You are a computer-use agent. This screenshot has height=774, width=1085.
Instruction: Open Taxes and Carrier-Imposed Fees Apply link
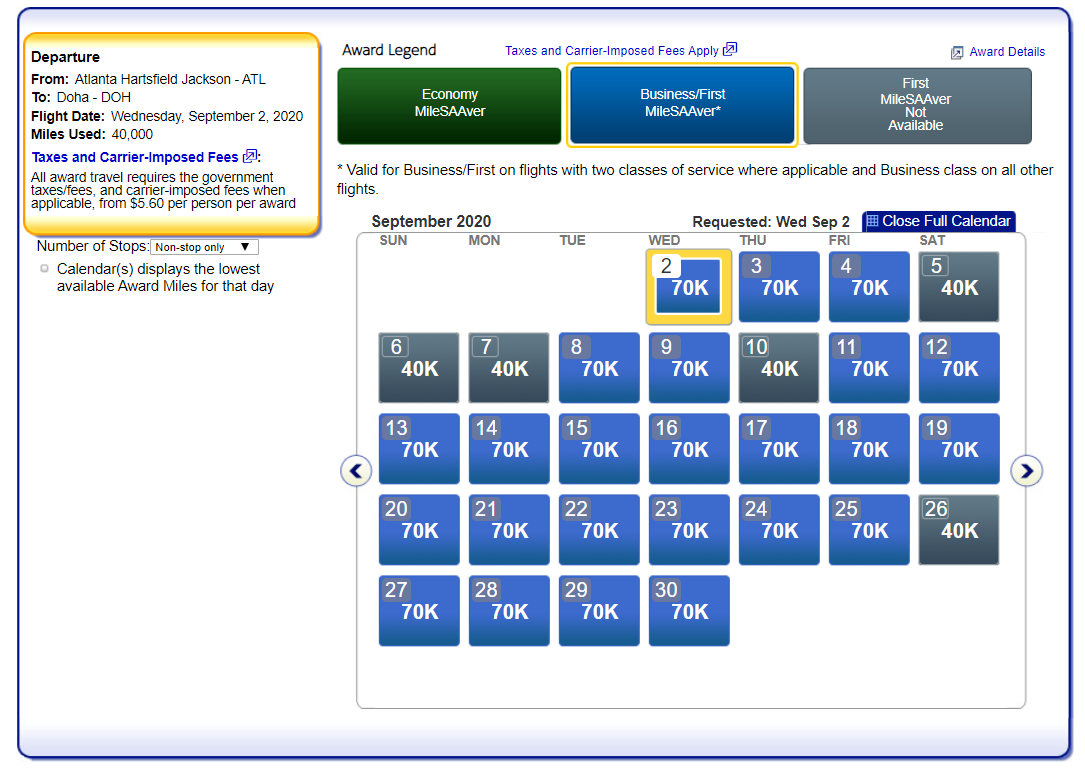click(611, 51)
